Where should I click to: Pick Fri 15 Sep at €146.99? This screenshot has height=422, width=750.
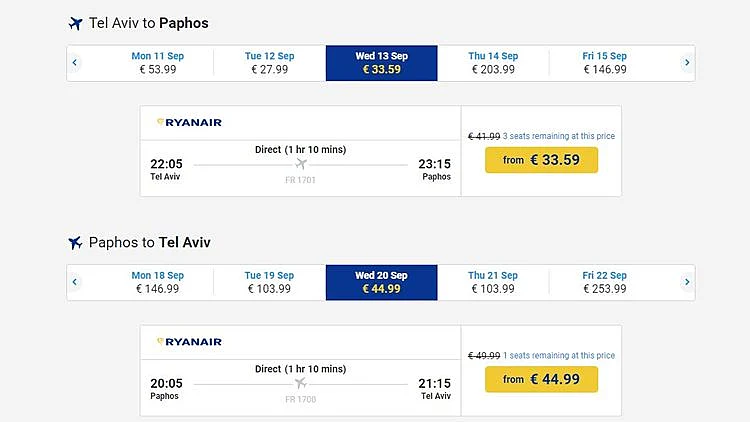pos(604,63)
